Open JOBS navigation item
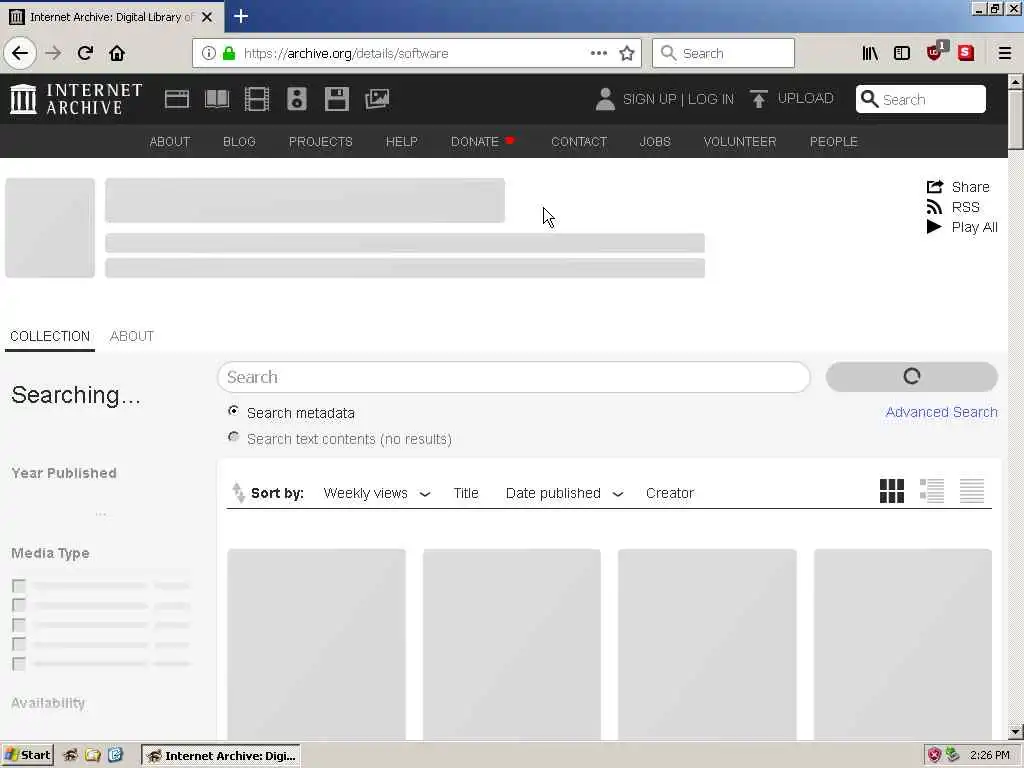1024x768 pixels. 655,142
